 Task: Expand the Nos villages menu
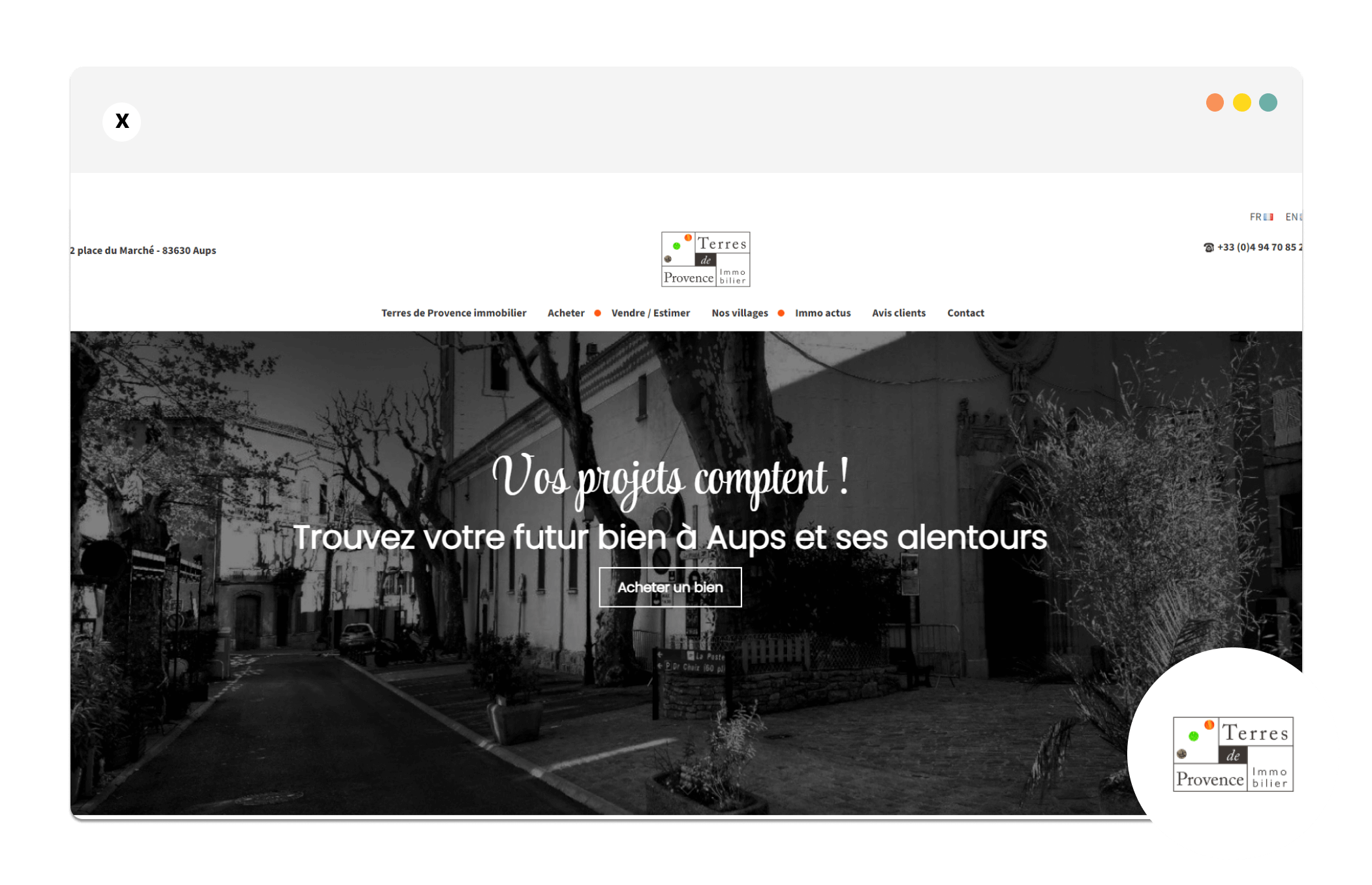coord(740,313)
